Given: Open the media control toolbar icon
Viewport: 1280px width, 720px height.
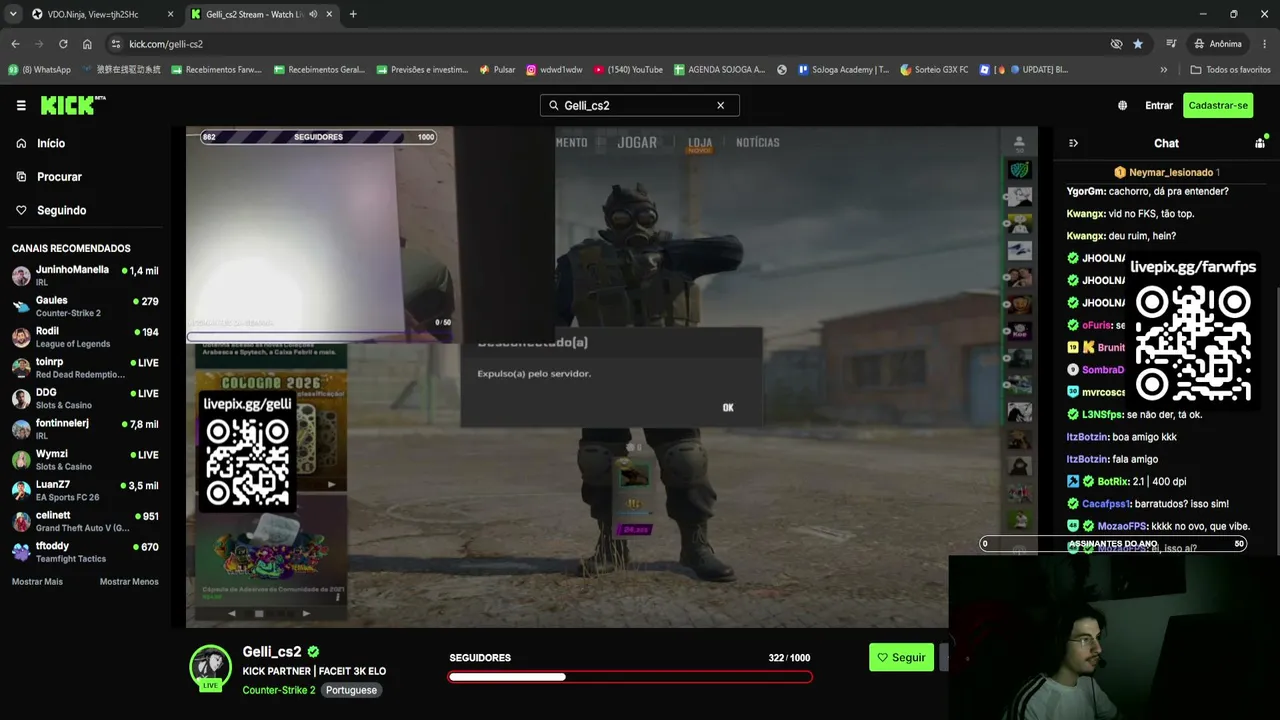Looking at the screenshot, I should [x=1171, y=44].
